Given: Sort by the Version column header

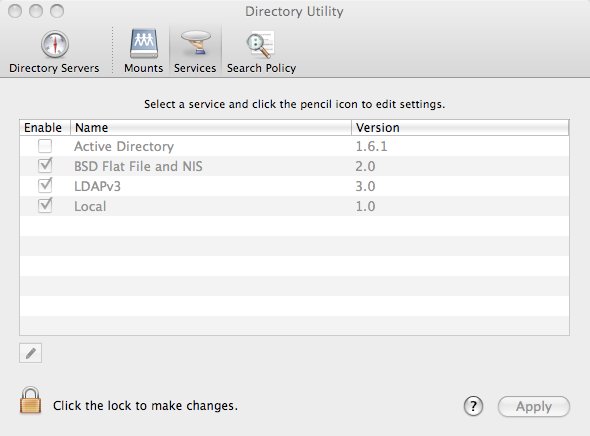Looking at the screenshot, I should tap(460, 128).
